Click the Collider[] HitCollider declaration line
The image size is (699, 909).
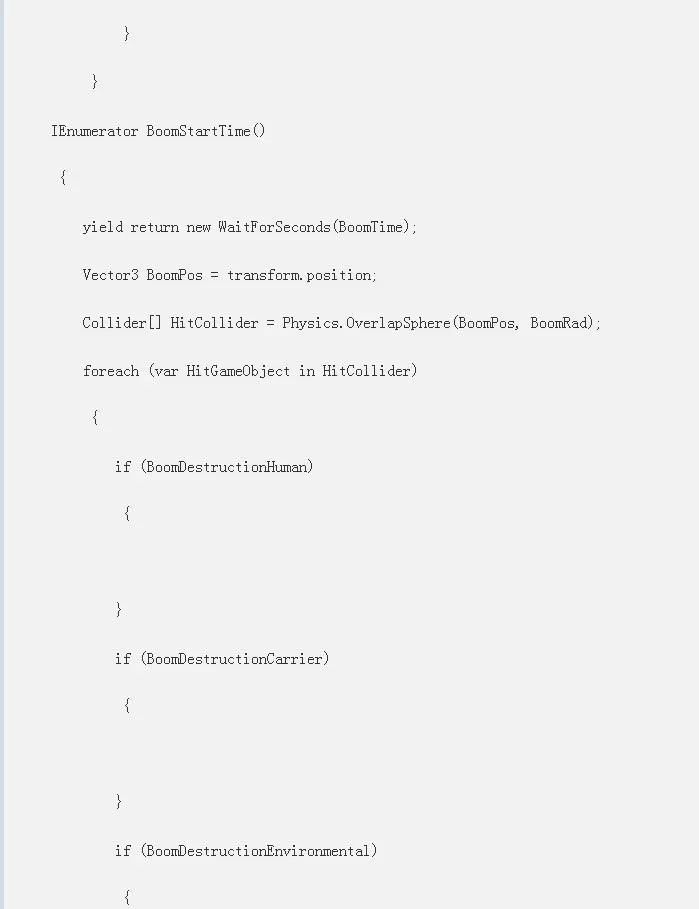coord(341,323)
